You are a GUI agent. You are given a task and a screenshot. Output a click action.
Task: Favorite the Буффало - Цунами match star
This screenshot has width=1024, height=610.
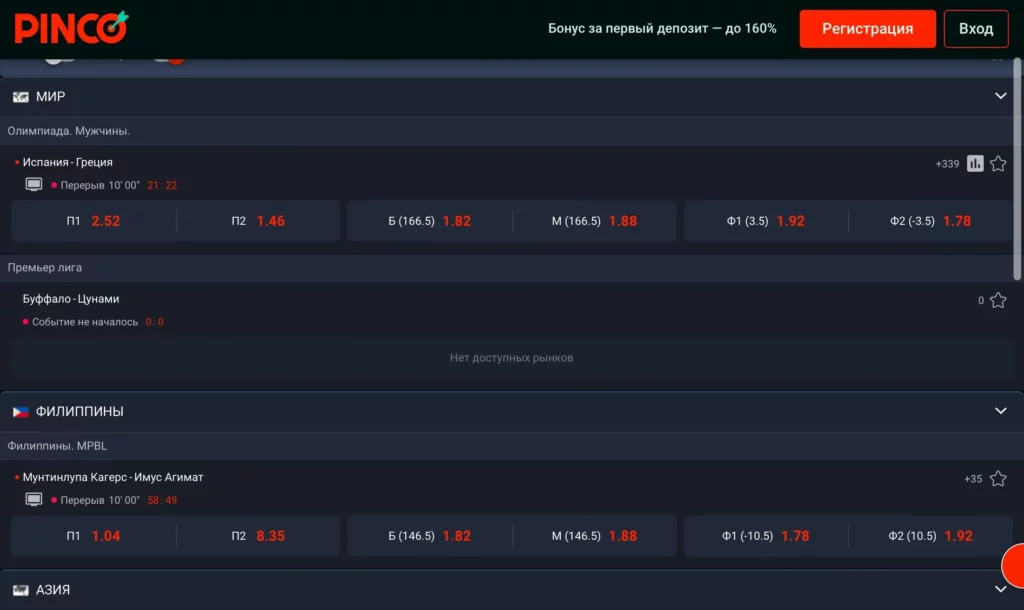pos(998,300)
